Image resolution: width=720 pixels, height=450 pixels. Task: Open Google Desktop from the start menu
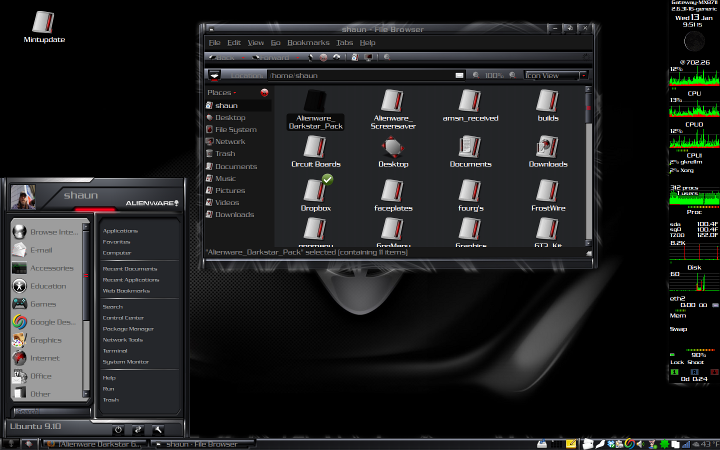46,322
